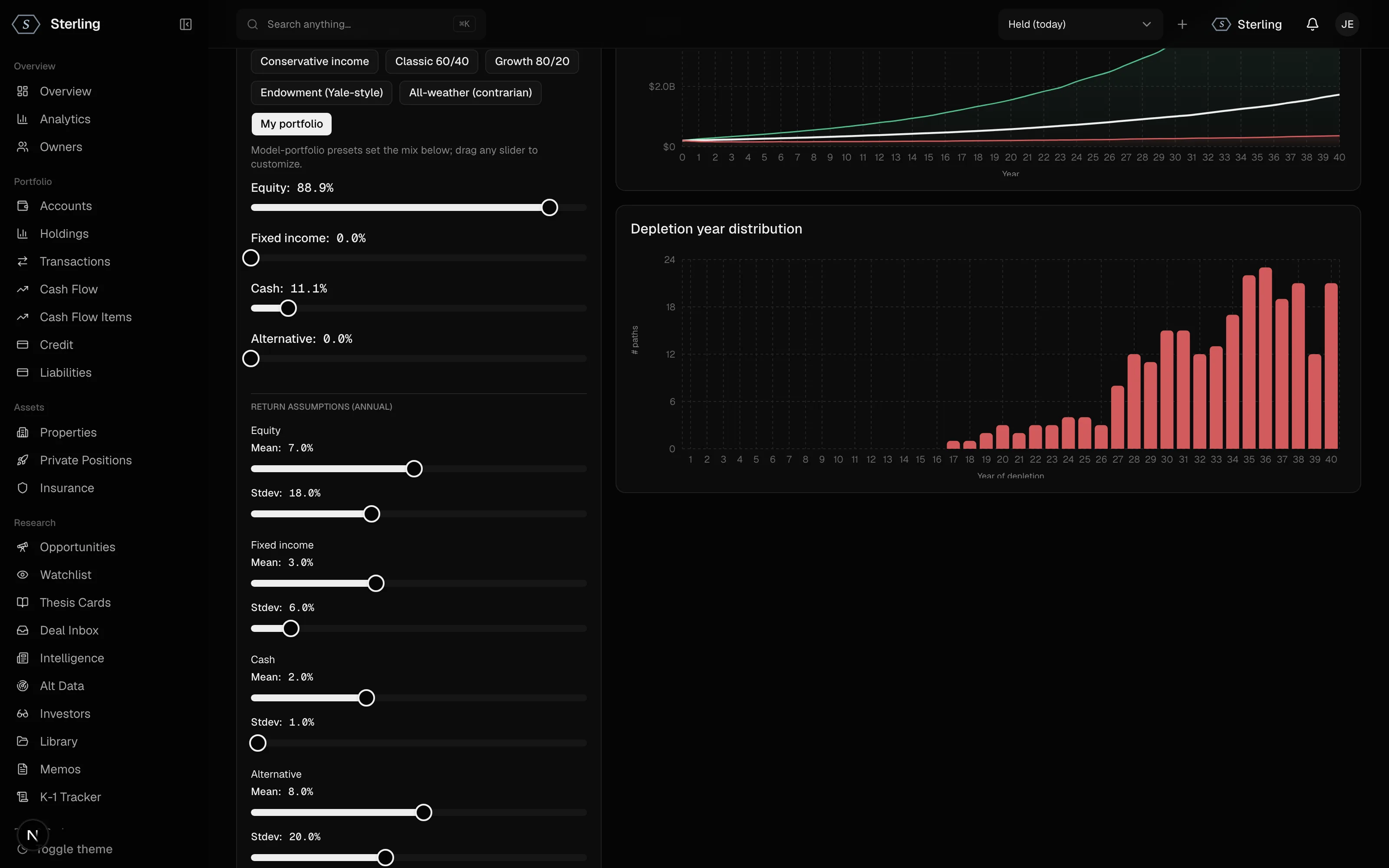This screenshot has height=868, width=1389.
Task: Open the JE user avatar
Action: click(1346, 24)
